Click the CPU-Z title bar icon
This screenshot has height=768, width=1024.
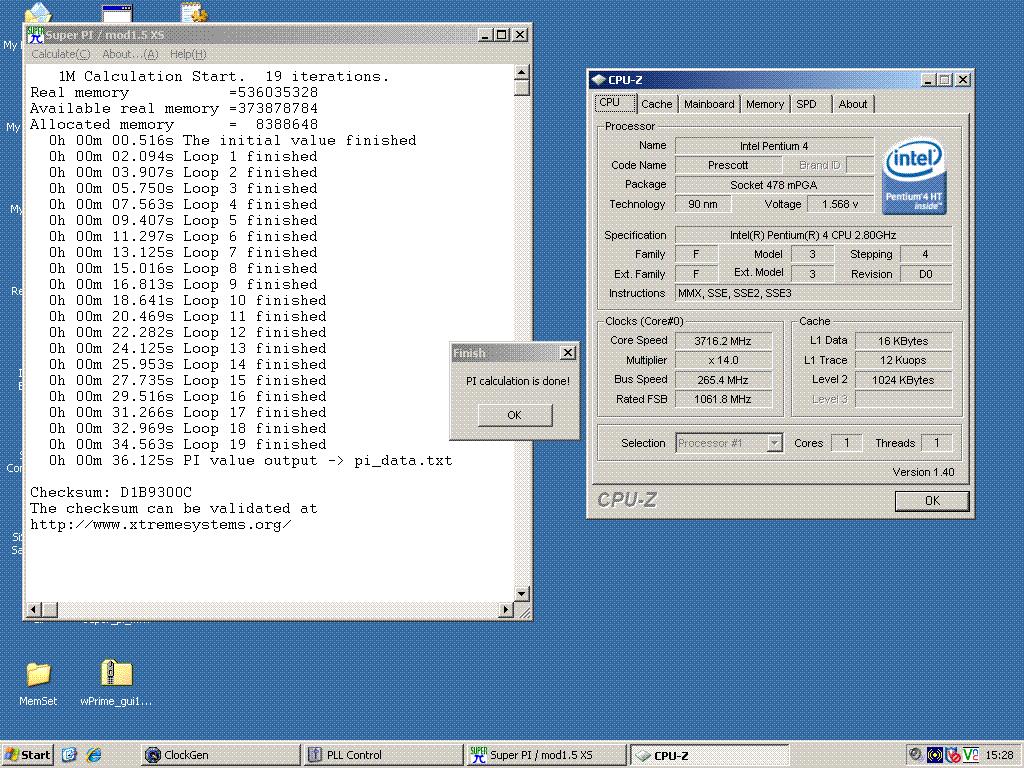[x=598, y=80]
